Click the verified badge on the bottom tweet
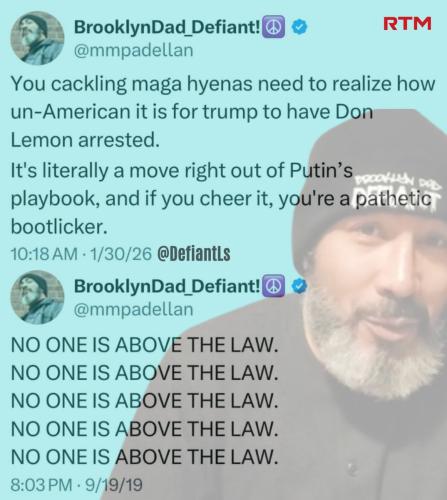This screenshot has width=447, height=500. tap(300, 286)
